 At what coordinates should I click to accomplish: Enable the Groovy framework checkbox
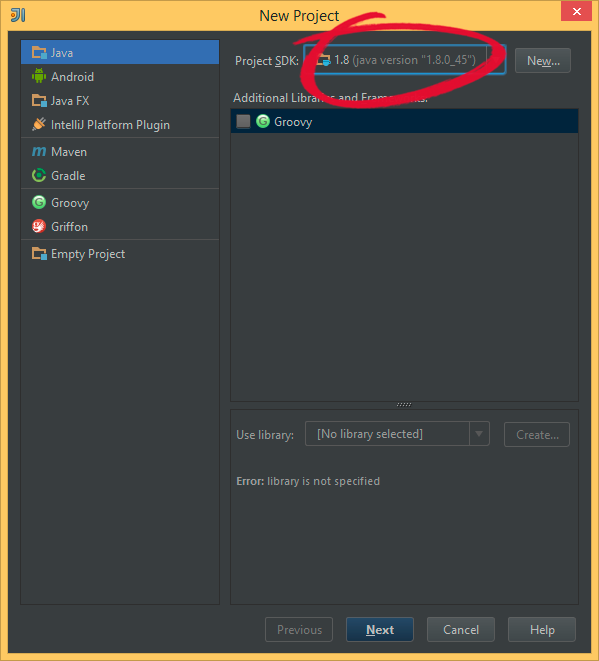243,121
